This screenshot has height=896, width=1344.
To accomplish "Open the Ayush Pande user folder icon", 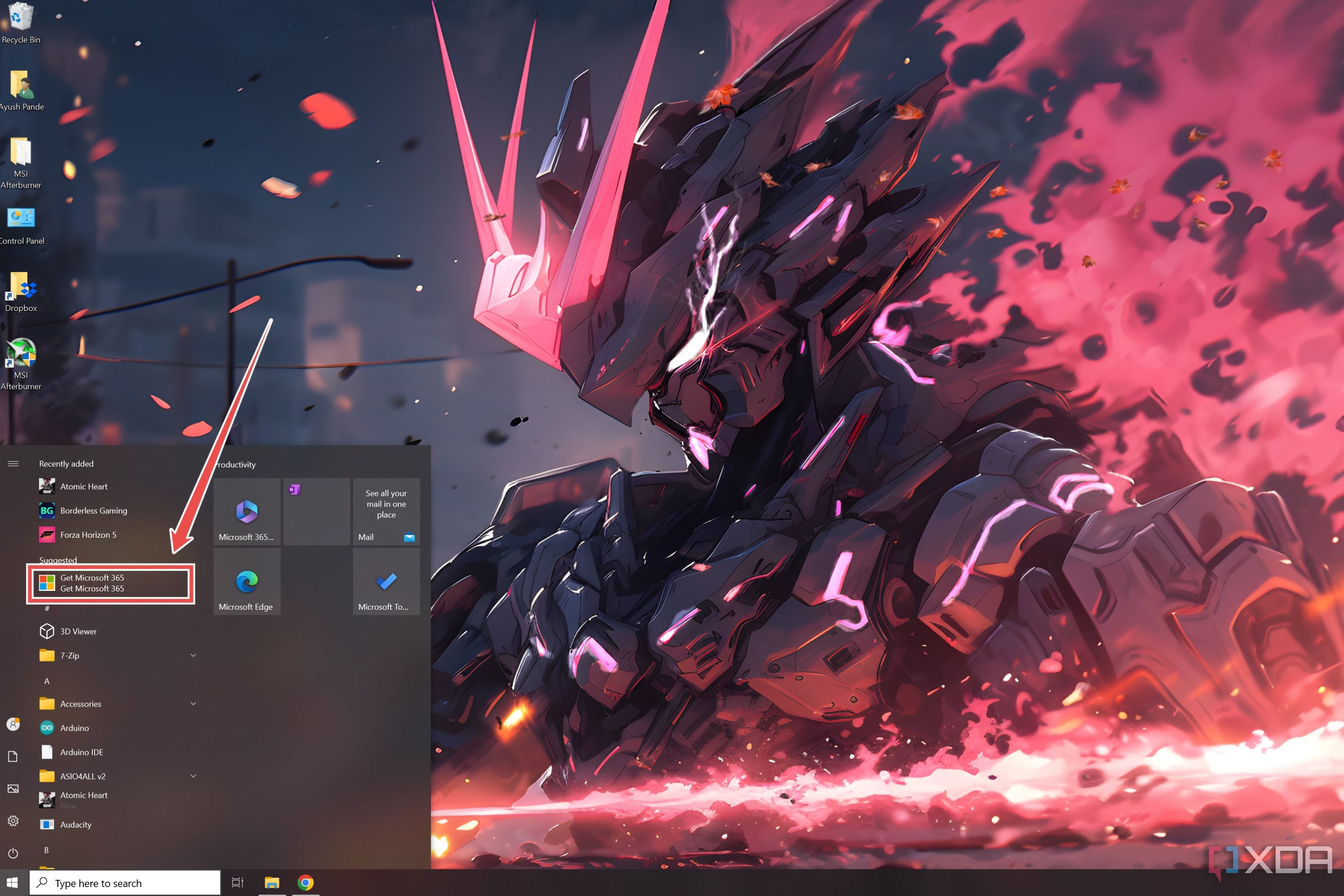I will (x=21, y=90).
